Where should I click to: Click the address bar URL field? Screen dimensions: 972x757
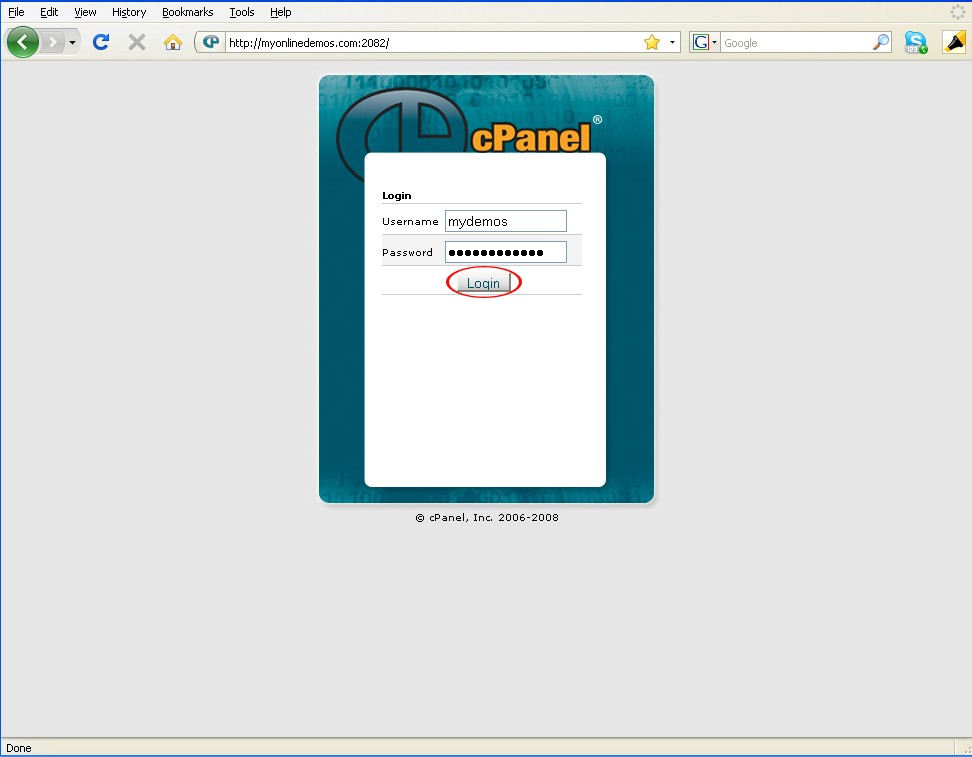point(434,42)
